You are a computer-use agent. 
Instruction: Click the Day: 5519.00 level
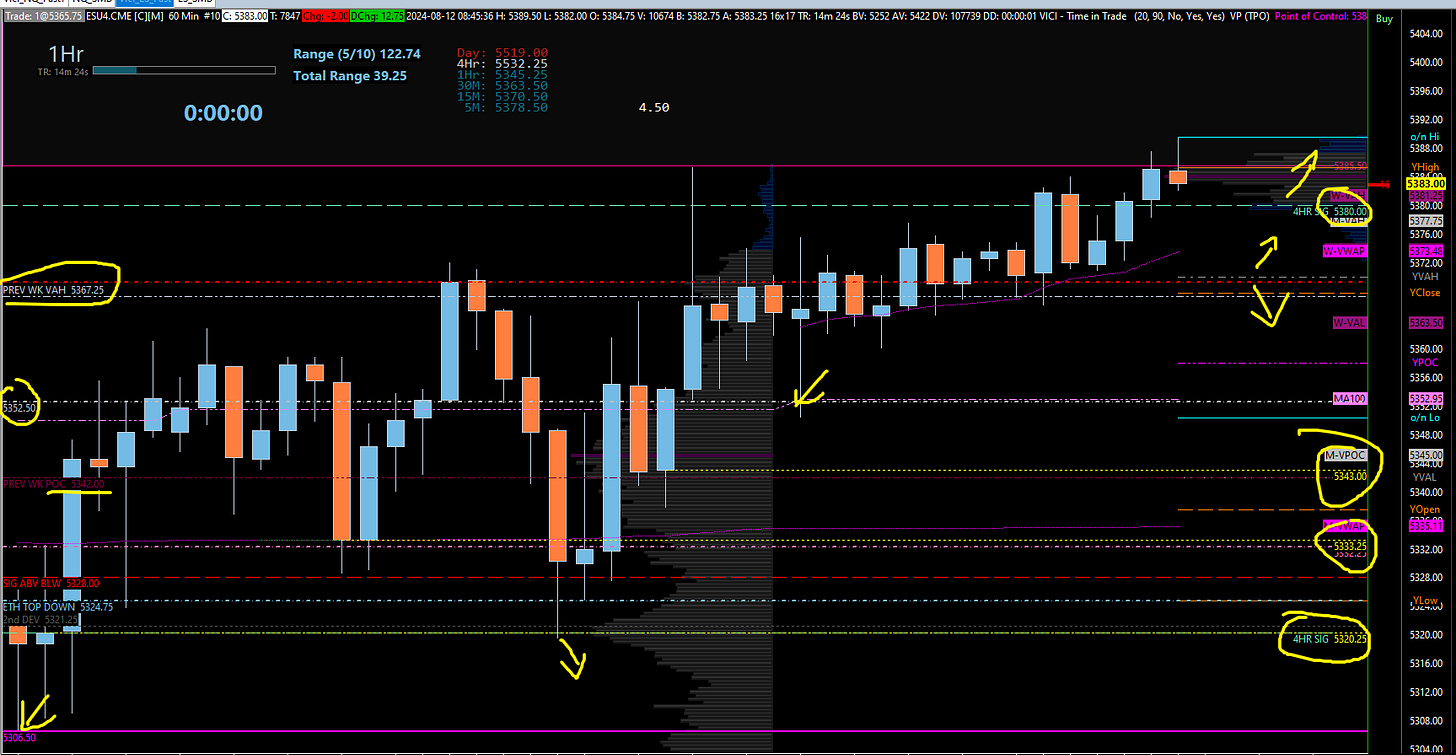click(502, 52)
